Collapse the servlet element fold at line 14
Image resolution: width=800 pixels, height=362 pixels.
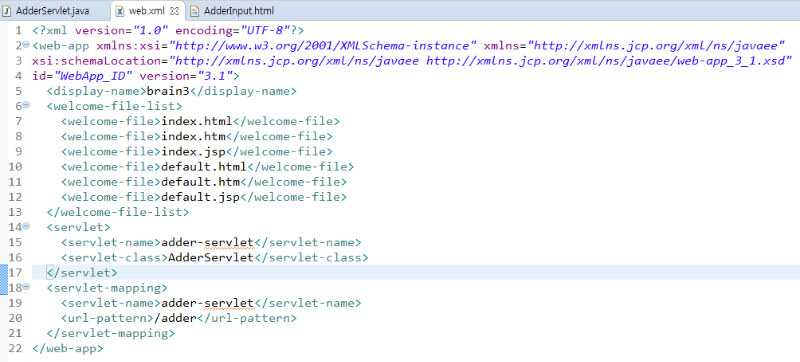[26, 226]
